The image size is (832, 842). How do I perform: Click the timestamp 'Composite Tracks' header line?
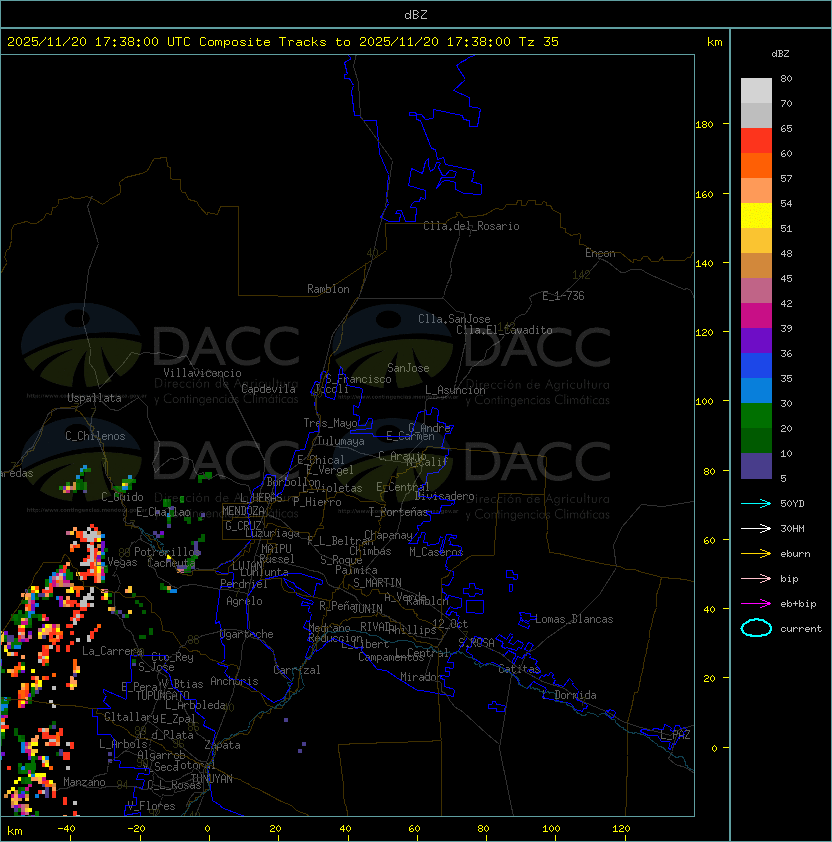[283, 42]
